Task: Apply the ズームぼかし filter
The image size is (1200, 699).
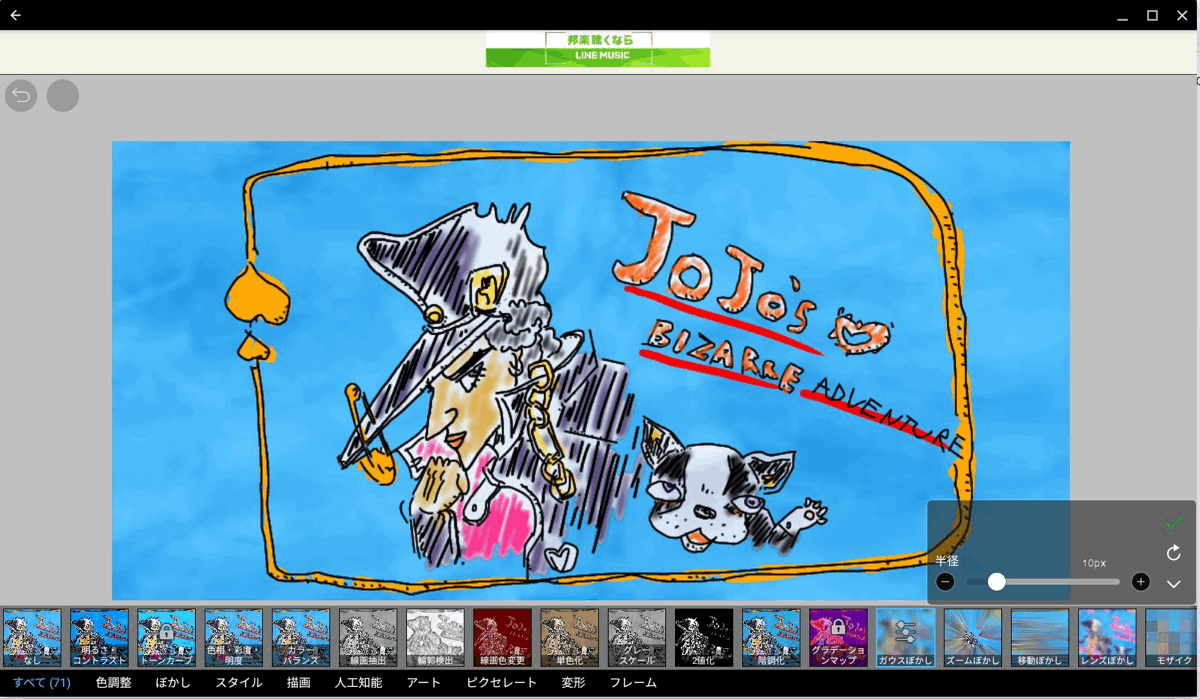Action: (x=972, y=638)
